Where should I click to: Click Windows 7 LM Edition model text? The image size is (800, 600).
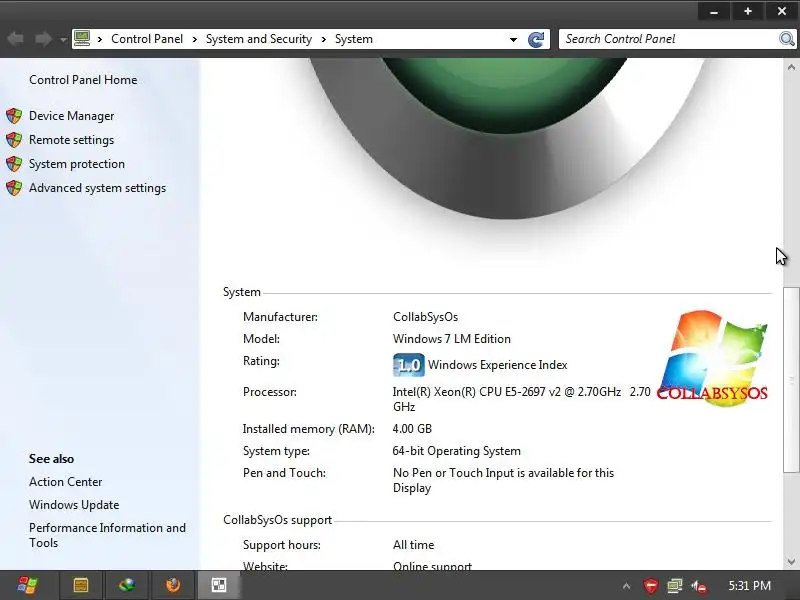[452, 339]
